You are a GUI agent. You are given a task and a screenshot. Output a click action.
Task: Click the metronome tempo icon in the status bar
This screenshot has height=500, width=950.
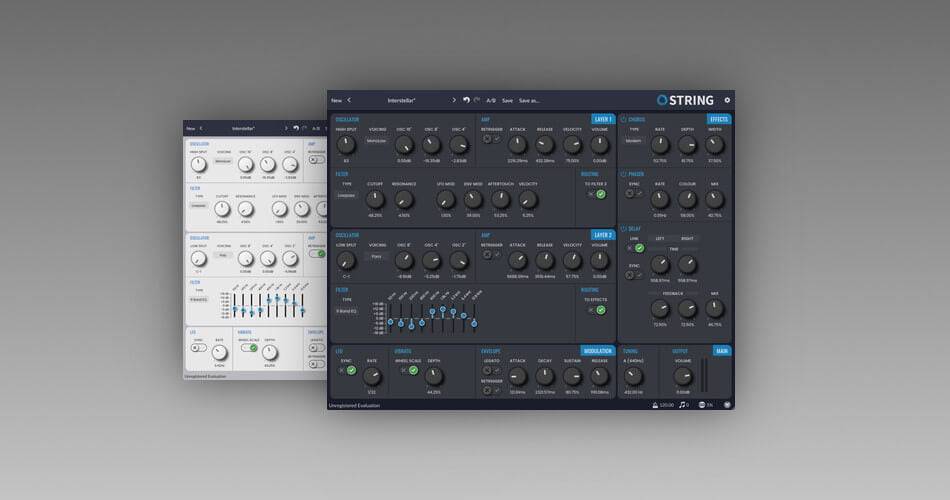point(655,405)
